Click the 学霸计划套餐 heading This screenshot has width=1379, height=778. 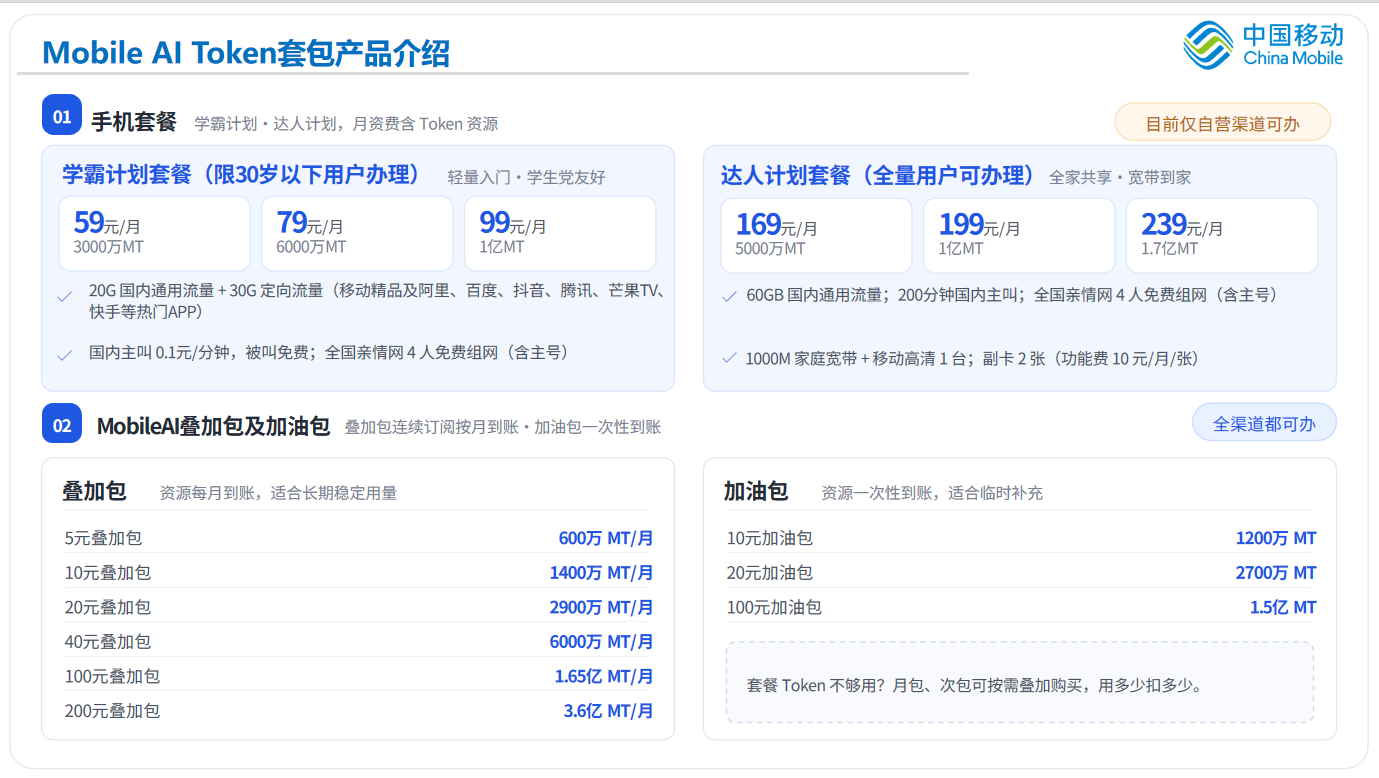tap(241, 174)
